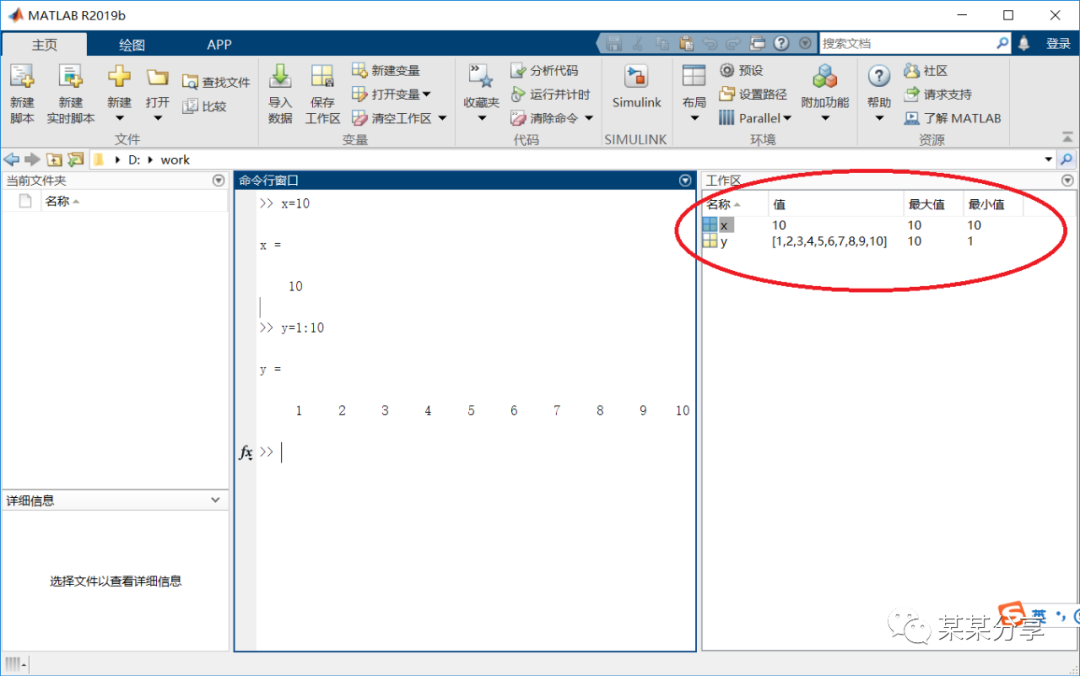Click the help question-mark icon in quick access bar
The width and height of the screenshot is (1080, 676).
[781, 43]
